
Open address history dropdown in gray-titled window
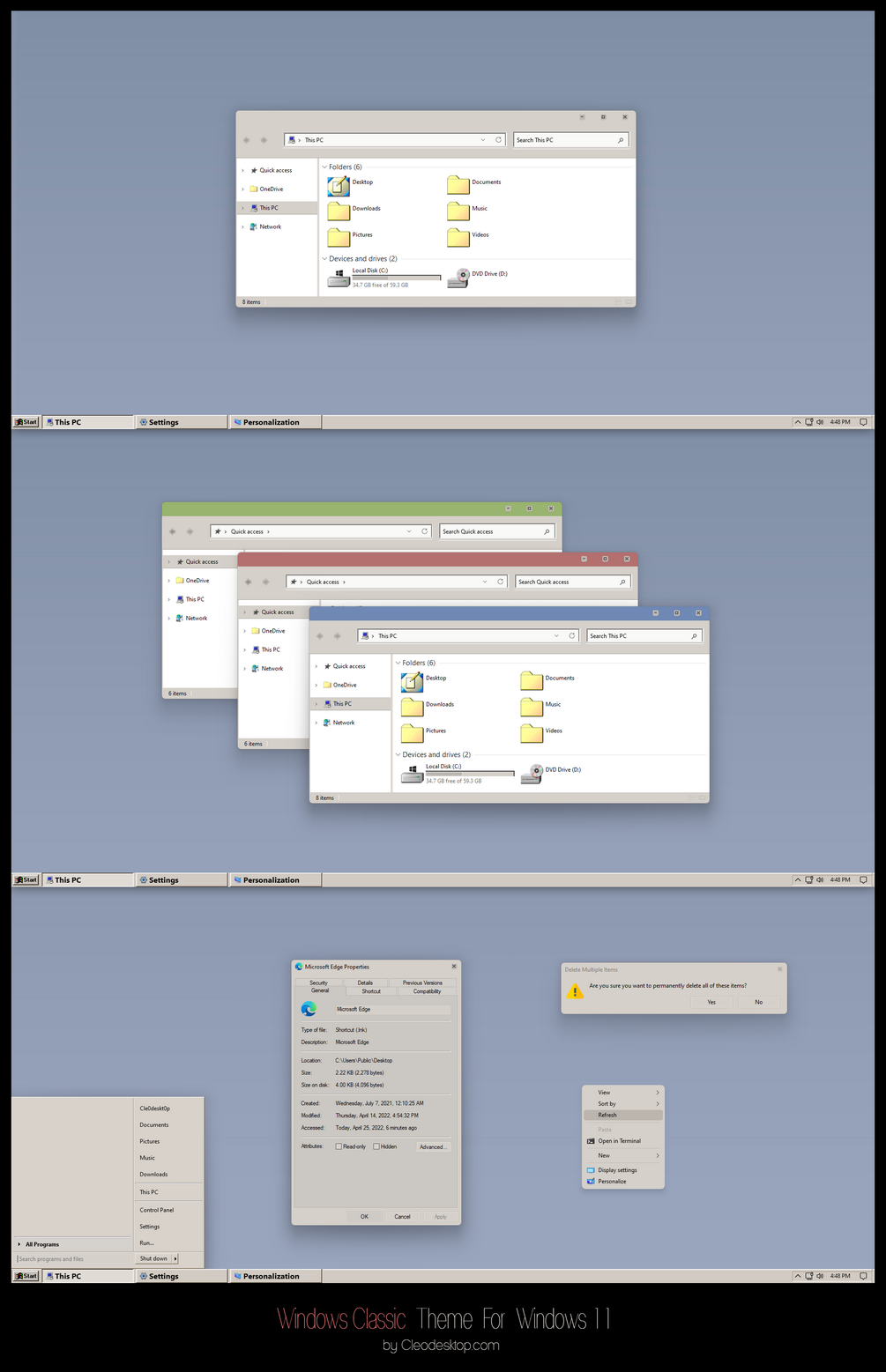coord(483,140)
